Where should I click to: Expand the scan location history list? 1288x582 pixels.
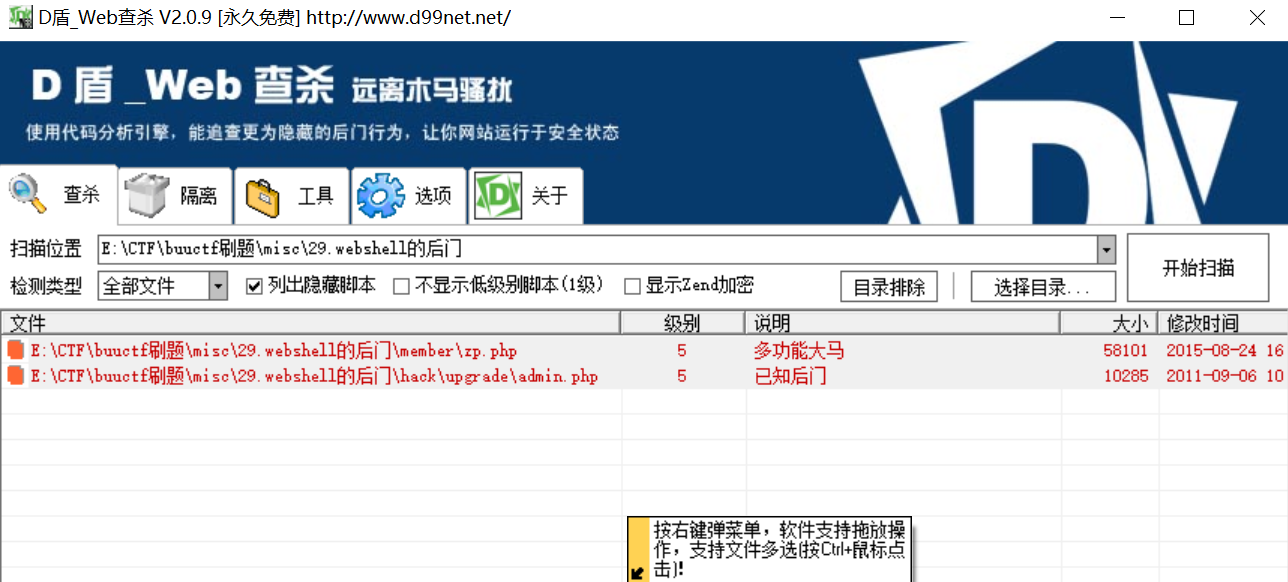click(x=1106, y=249)
